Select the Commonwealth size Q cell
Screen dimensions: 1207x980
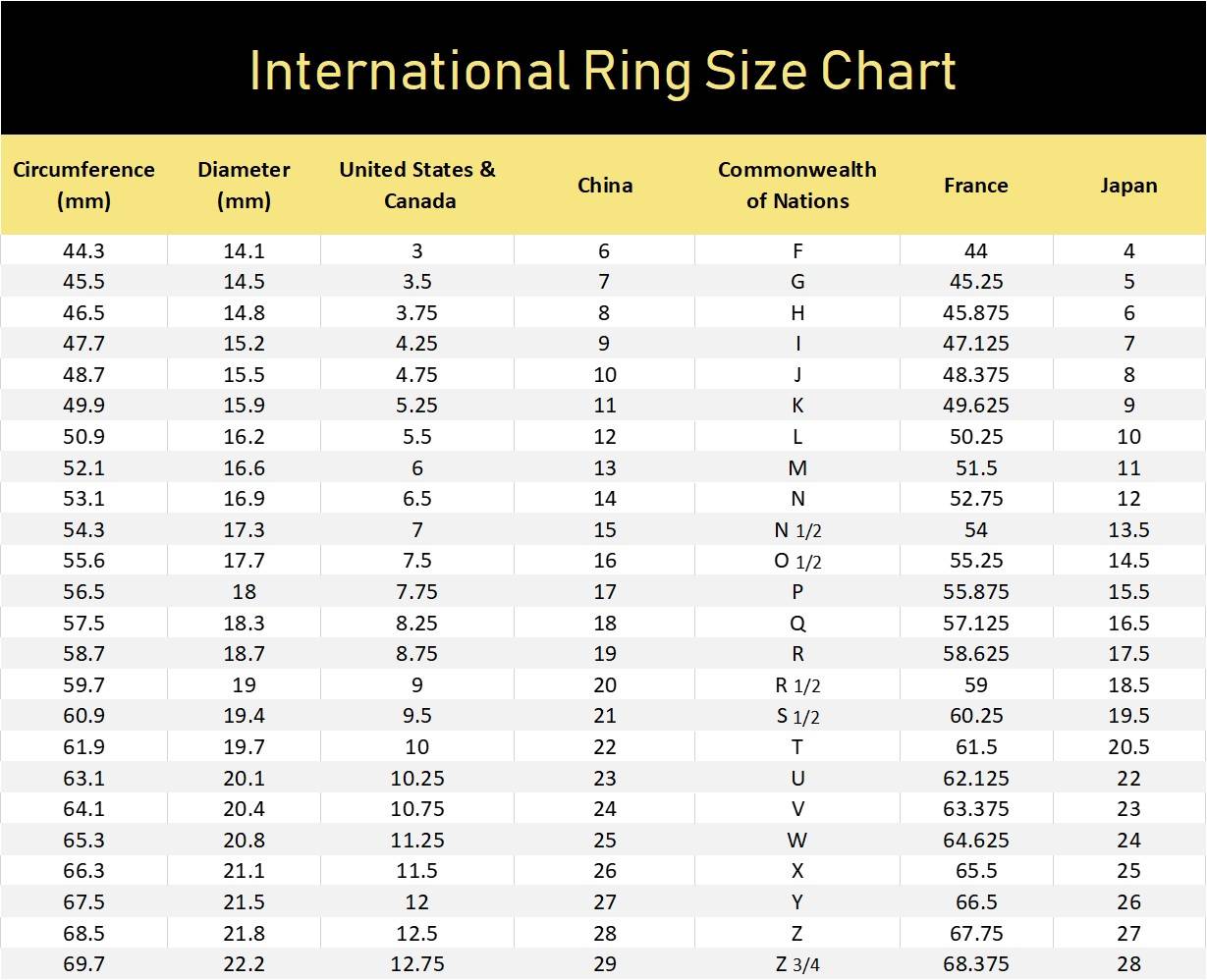pyautogui.click(x=796, y=623)
